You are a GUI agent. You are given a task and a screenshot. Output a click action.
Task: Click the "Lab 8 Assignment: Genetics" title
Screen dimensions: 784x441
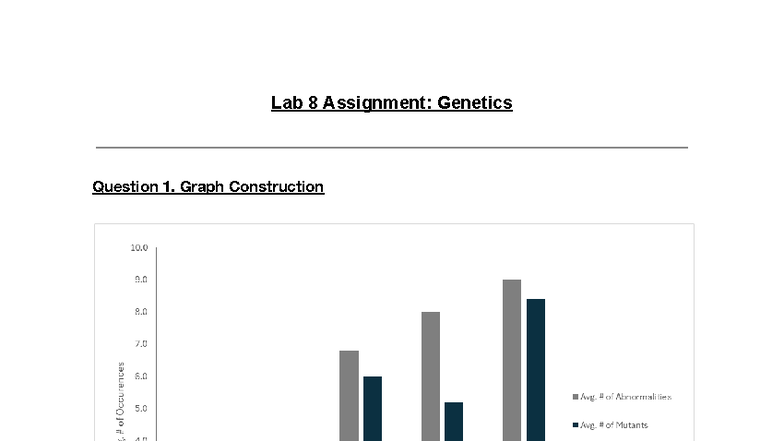(391, 102)
